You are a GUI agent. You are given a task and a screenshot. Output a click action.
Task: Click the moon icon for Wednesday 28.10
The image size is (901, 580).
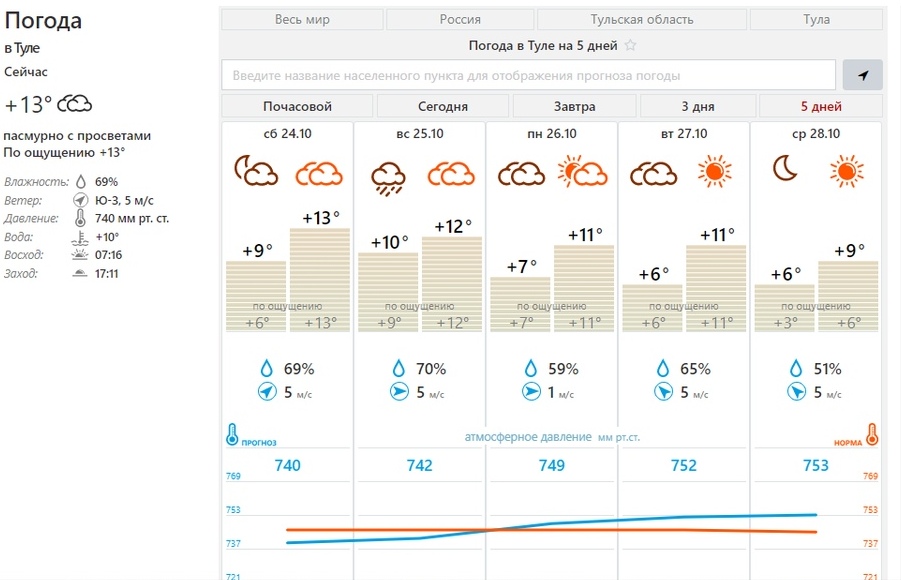[785, 170]
